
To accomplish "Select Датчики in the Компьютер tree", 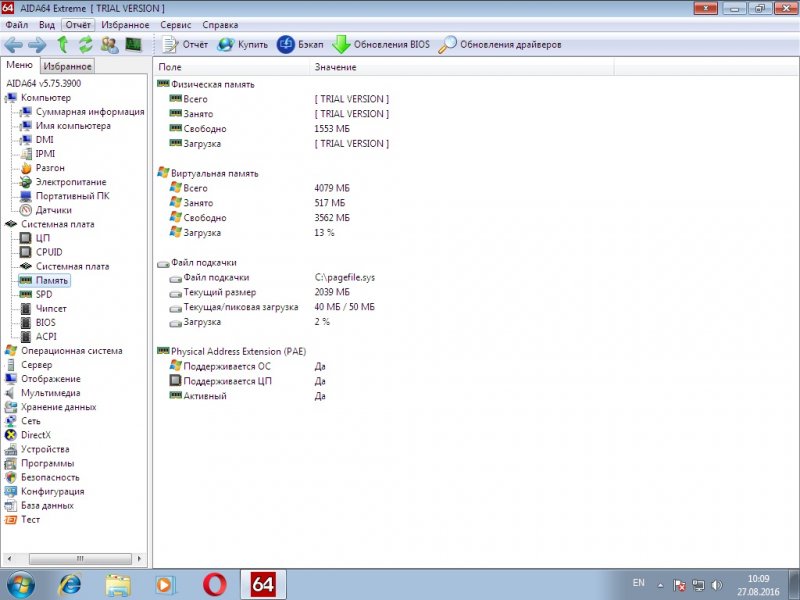I will click(53, 210).
